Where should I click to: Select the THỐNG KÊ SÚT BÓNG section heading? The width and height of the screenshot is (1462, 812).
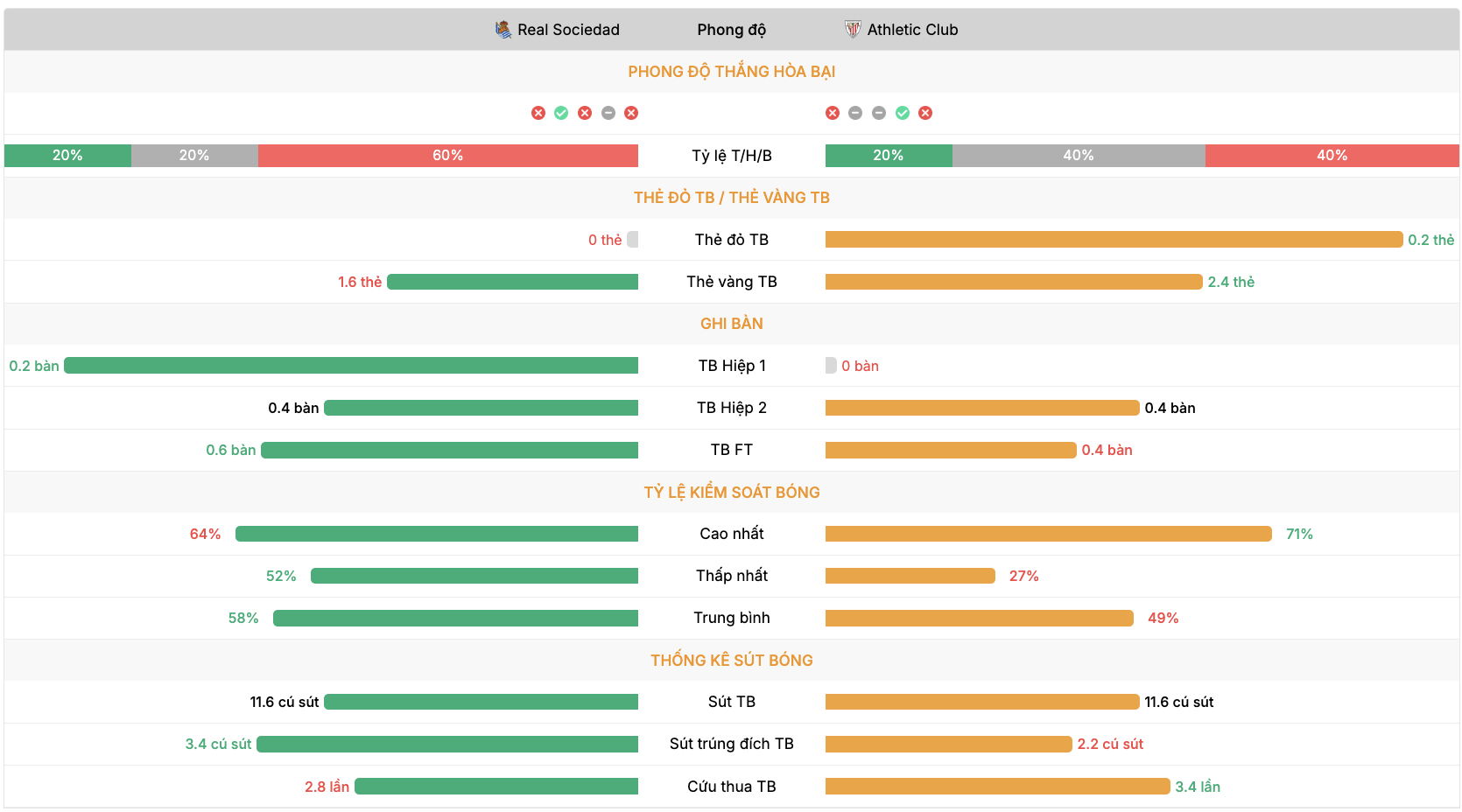731,661
